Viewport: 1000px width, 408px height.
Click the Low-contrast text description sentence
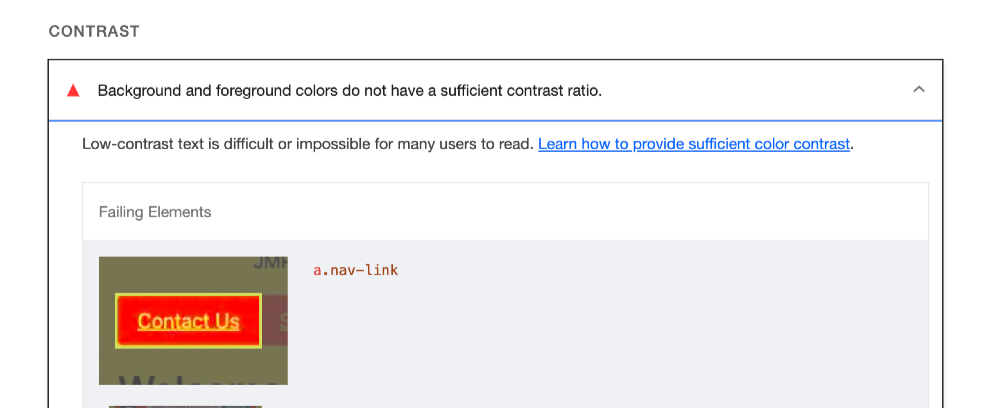(x=308, y=144)
